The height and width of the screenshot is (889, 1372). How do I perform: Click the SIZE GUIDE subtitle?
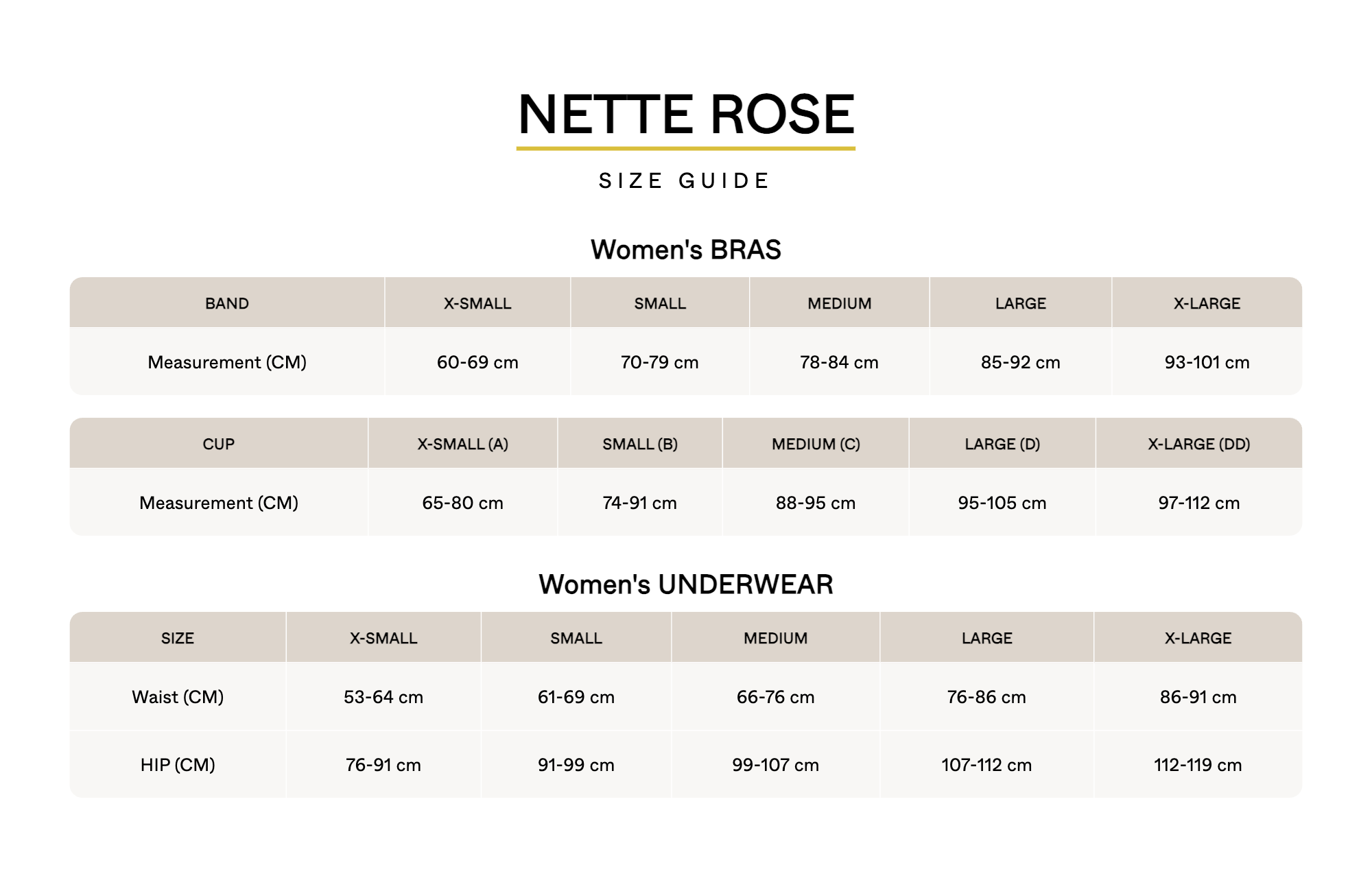(x=685, y=181)
